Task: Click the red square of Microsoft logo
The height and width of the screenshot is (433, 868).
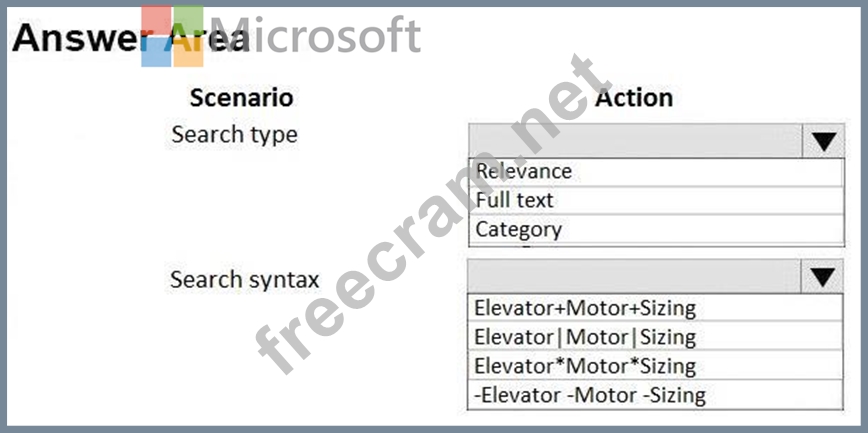Action: (x=156, y=21)
